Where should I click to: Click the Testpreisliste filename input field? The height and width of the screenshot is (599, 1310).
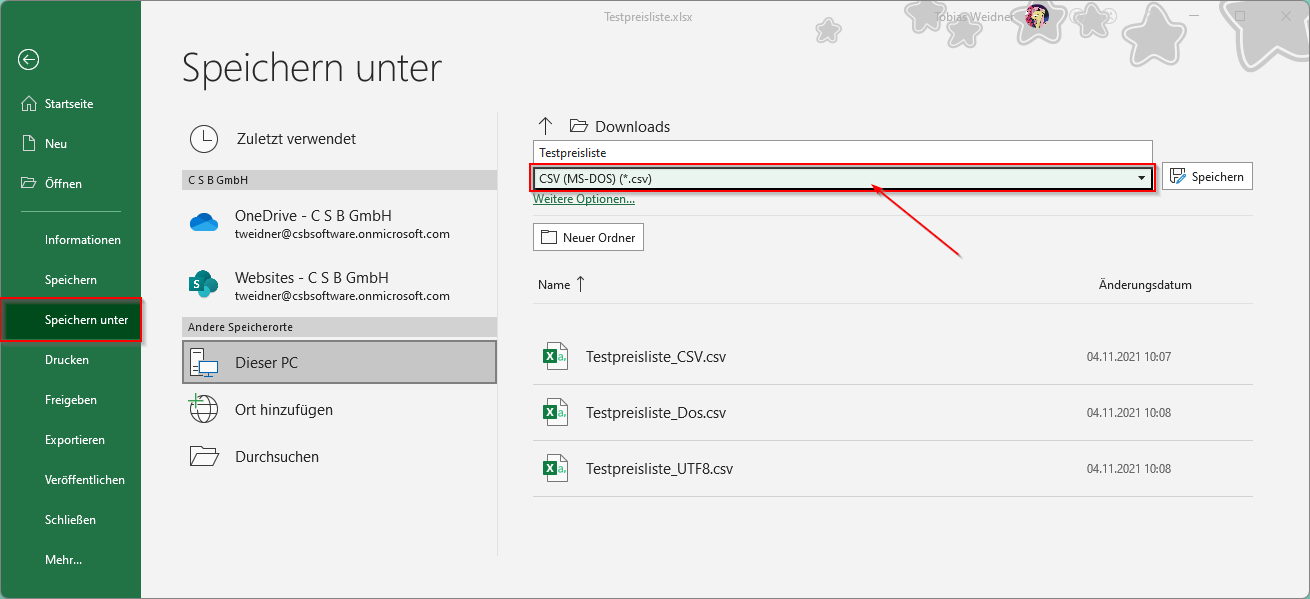tap(842, 153)
